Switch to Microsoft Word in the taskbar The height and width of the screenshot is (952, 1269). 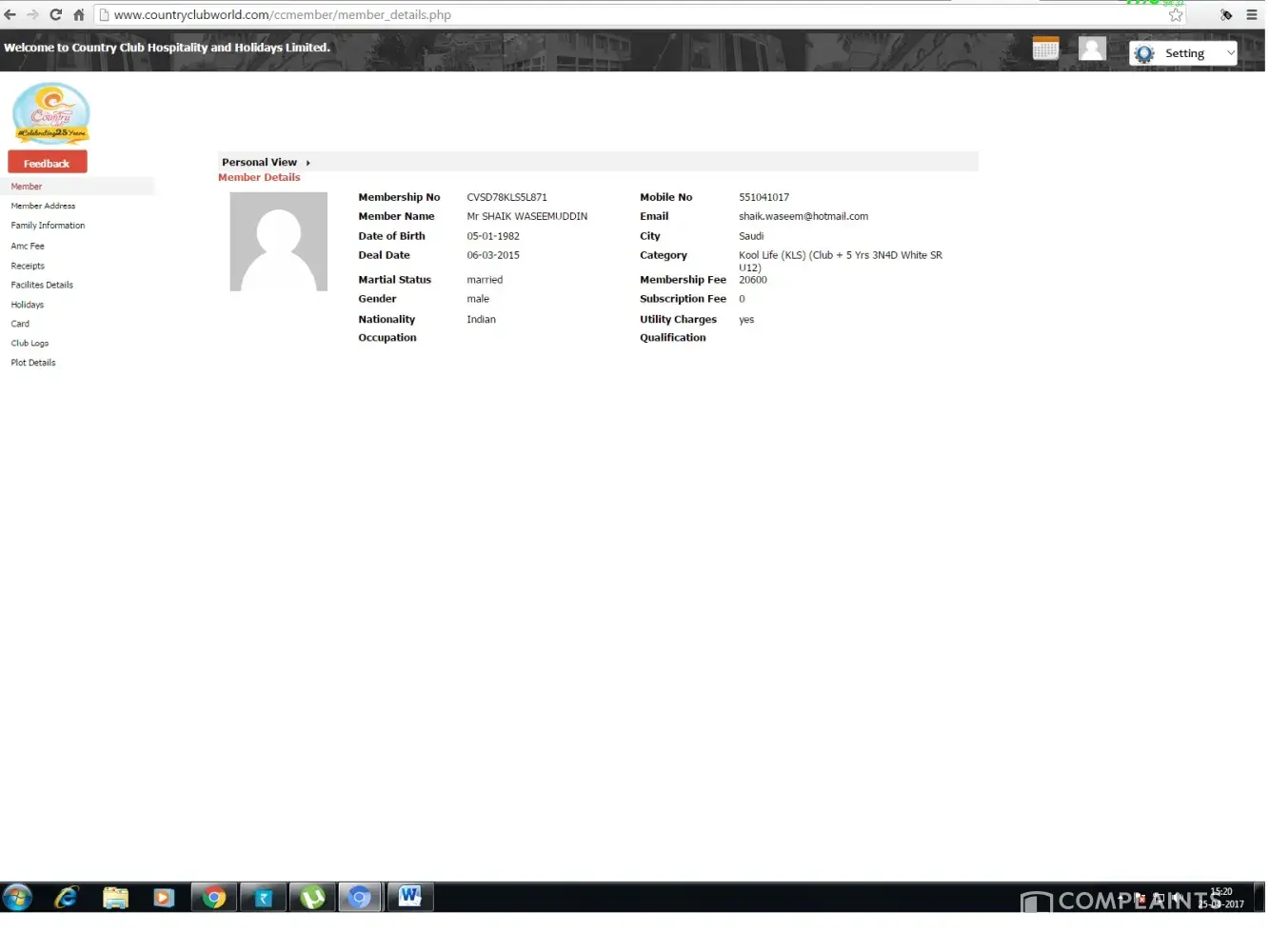[x=410, y=897]
